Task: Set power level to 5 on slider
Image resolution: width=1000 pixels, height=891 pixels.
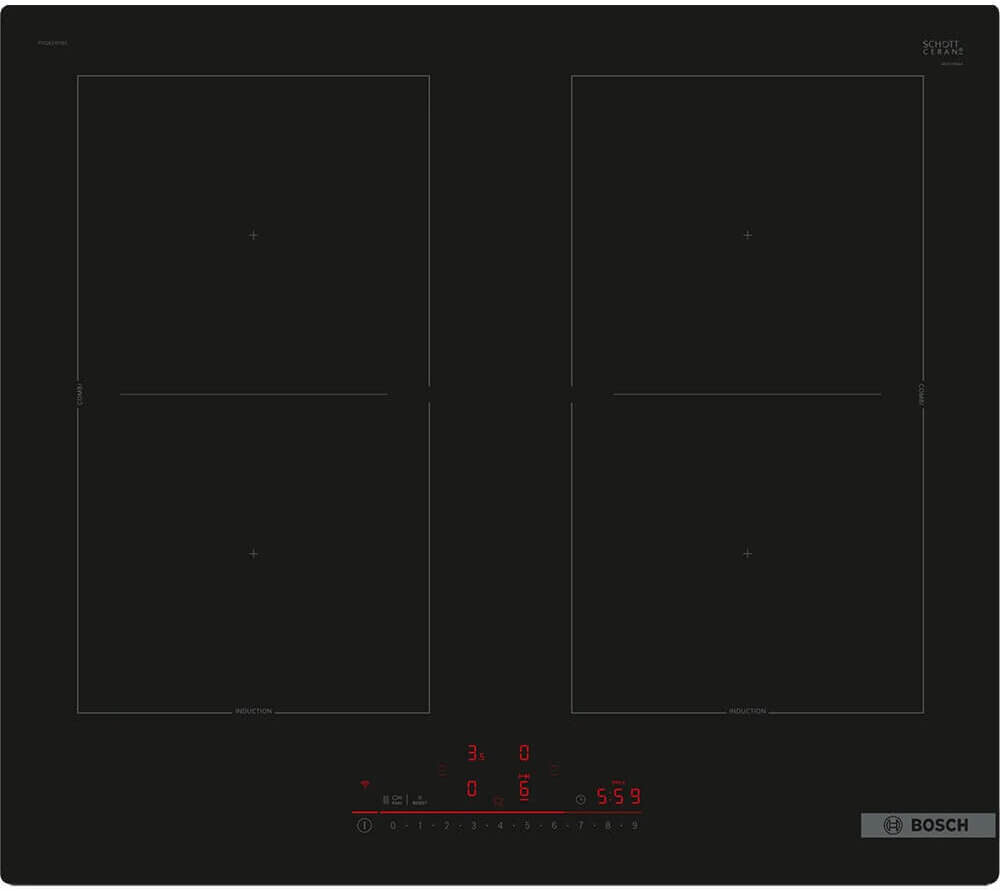Action: 527,826
